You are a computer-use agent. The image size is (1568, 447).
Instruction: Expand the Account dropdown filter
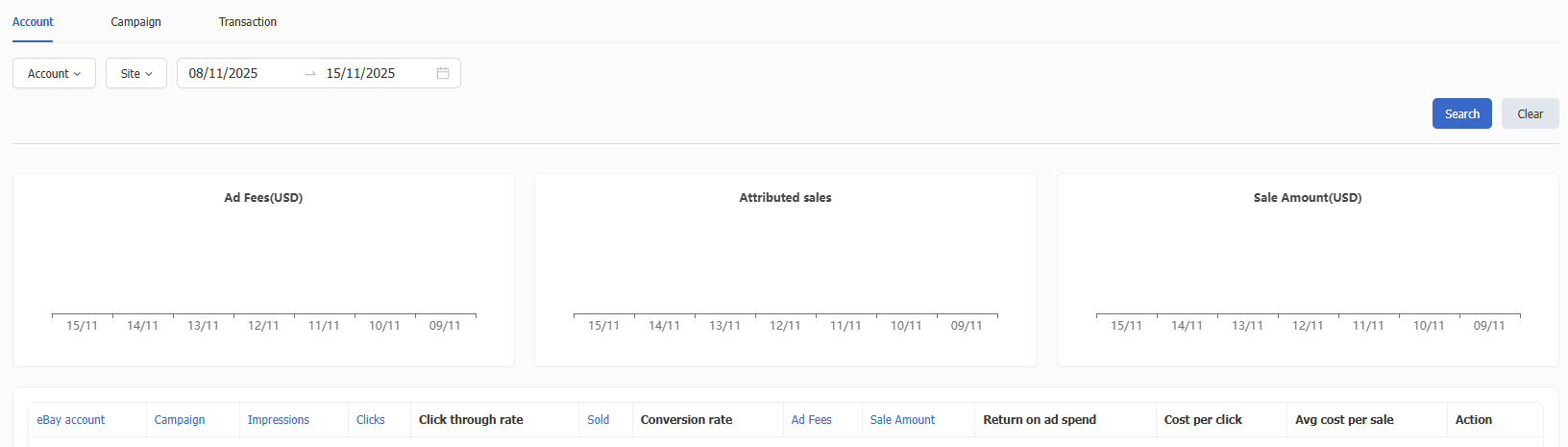pos(54,73)
